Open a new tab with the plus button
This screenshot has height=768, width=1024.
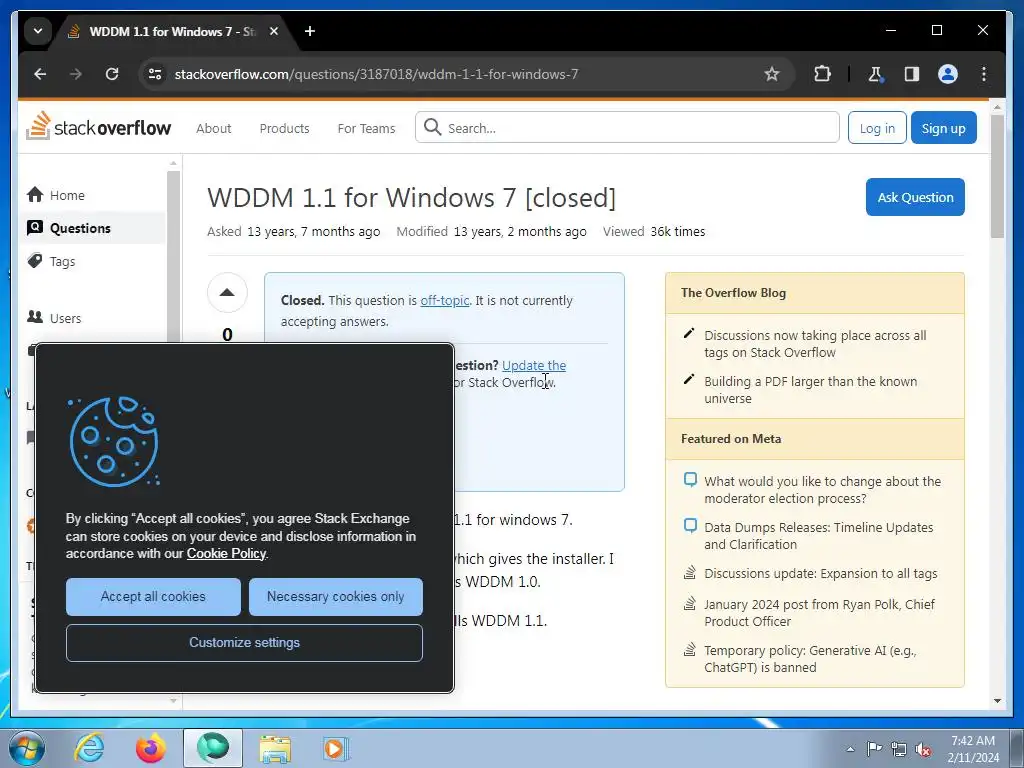pyautogui.click(x=310, y=31)
